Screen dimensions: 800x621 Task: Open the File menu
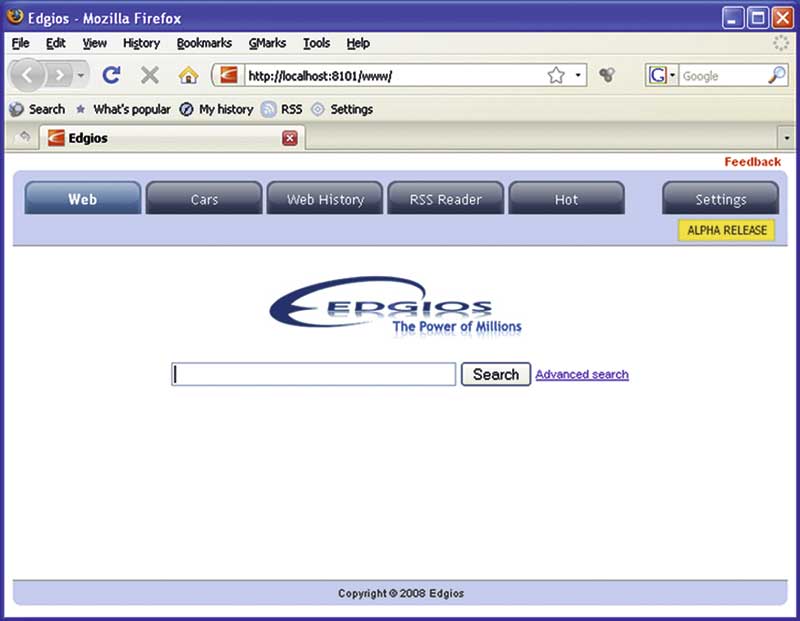coord(20,43)
